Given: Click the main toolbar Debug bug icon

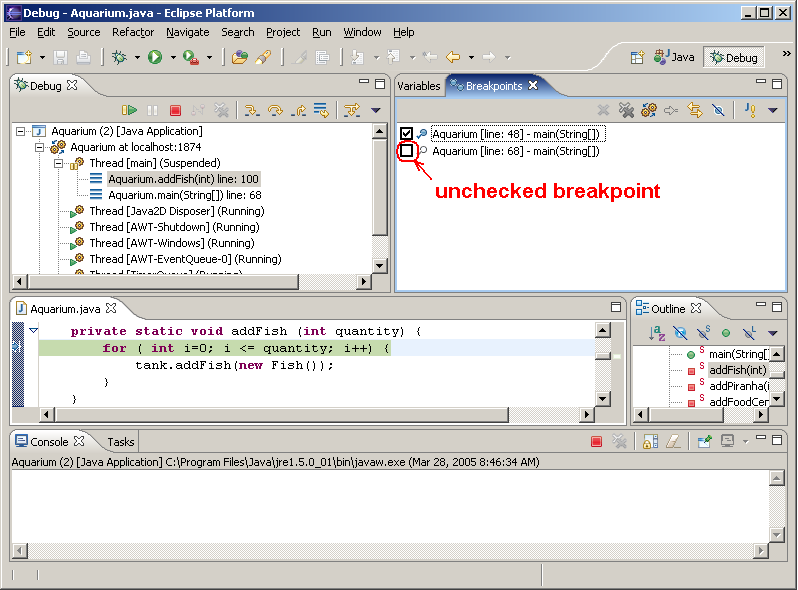Looking at the screenshot, I should [120, 57].
